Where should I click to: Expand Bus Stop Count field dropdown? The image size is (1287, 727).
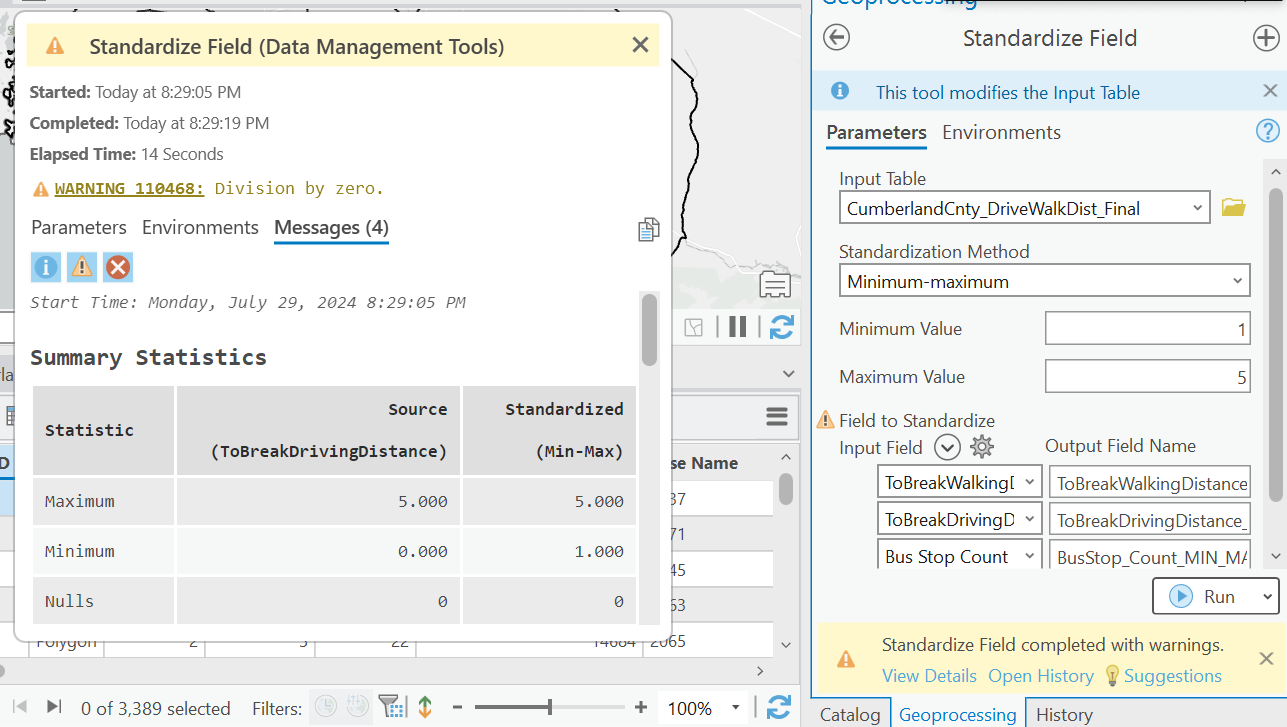click(1028, 557)
